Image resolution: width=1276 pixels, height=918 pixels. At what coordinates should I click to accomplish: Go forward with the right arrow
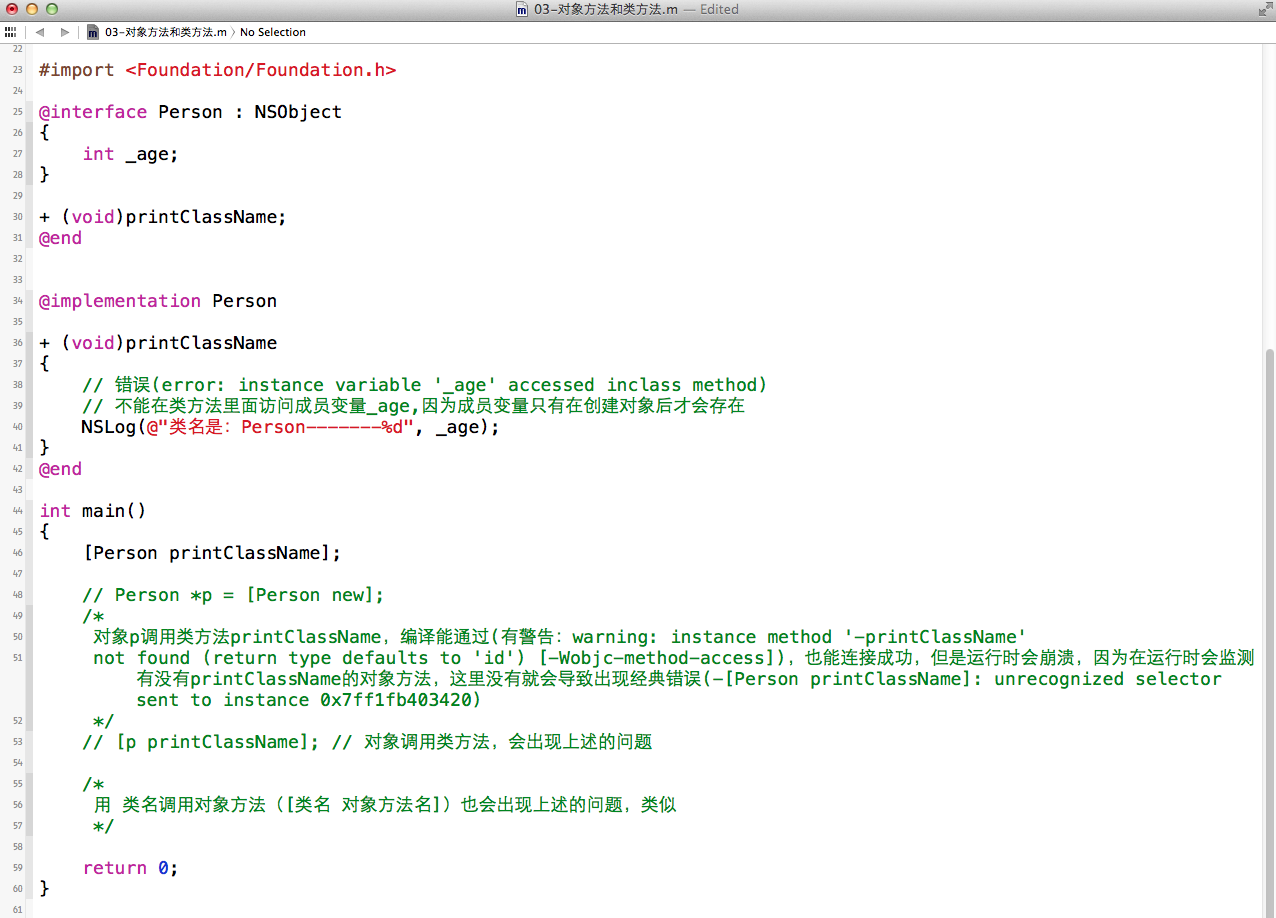pyautogui.click(x=65, y=32)
